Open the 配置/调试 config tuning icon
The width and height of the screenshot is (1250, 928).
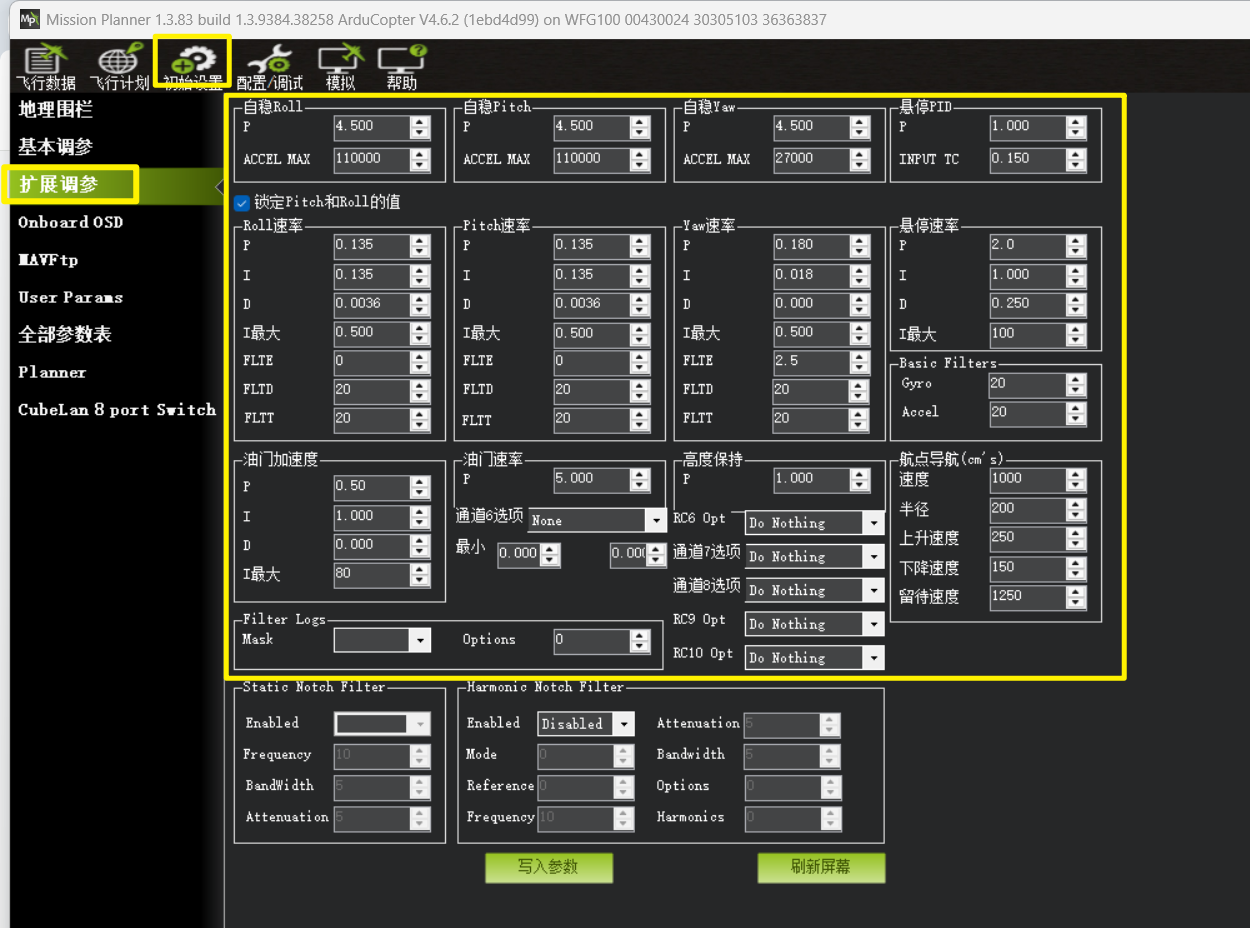(x=269, y=64)
